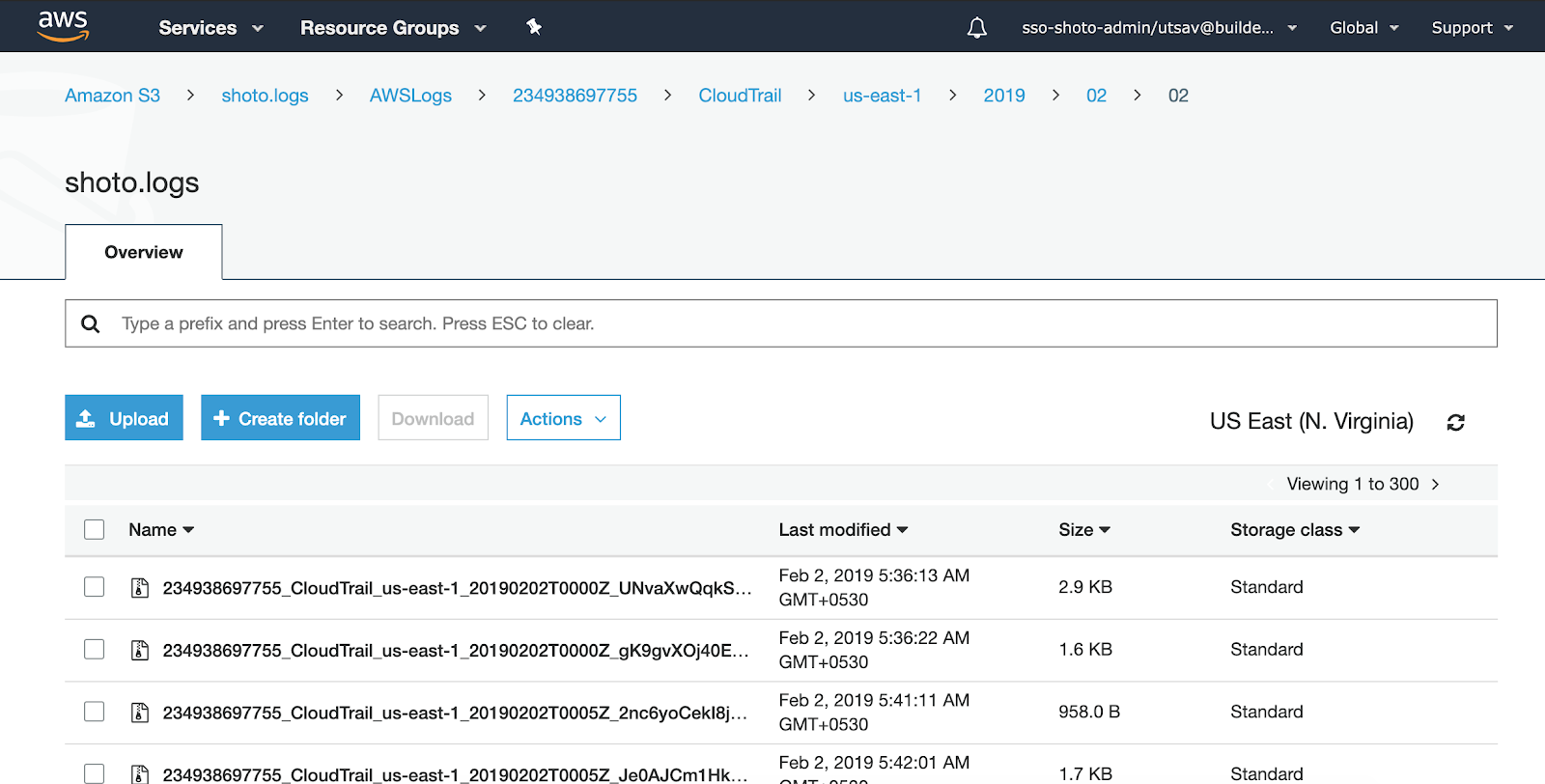Click the AWS logo home icon
1545x784 pixels.
(x=63, y=26)
